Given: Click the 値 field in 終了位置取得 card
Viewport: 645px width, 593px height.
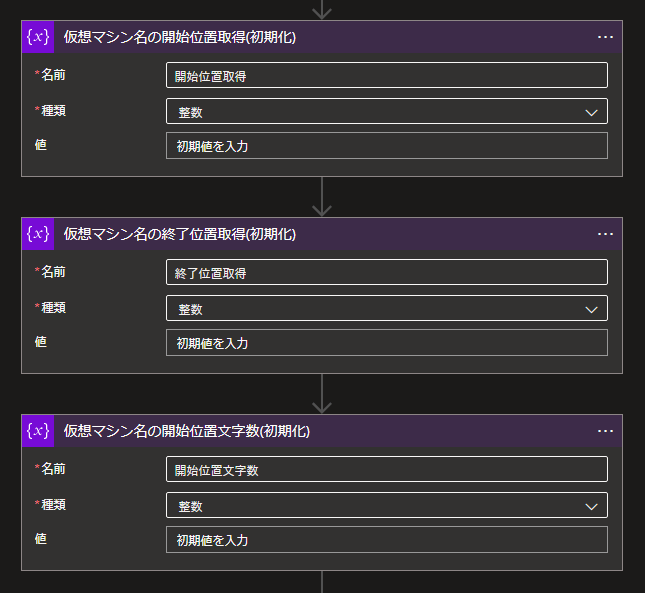Looking at the screenshot, I should coord(387,343).
